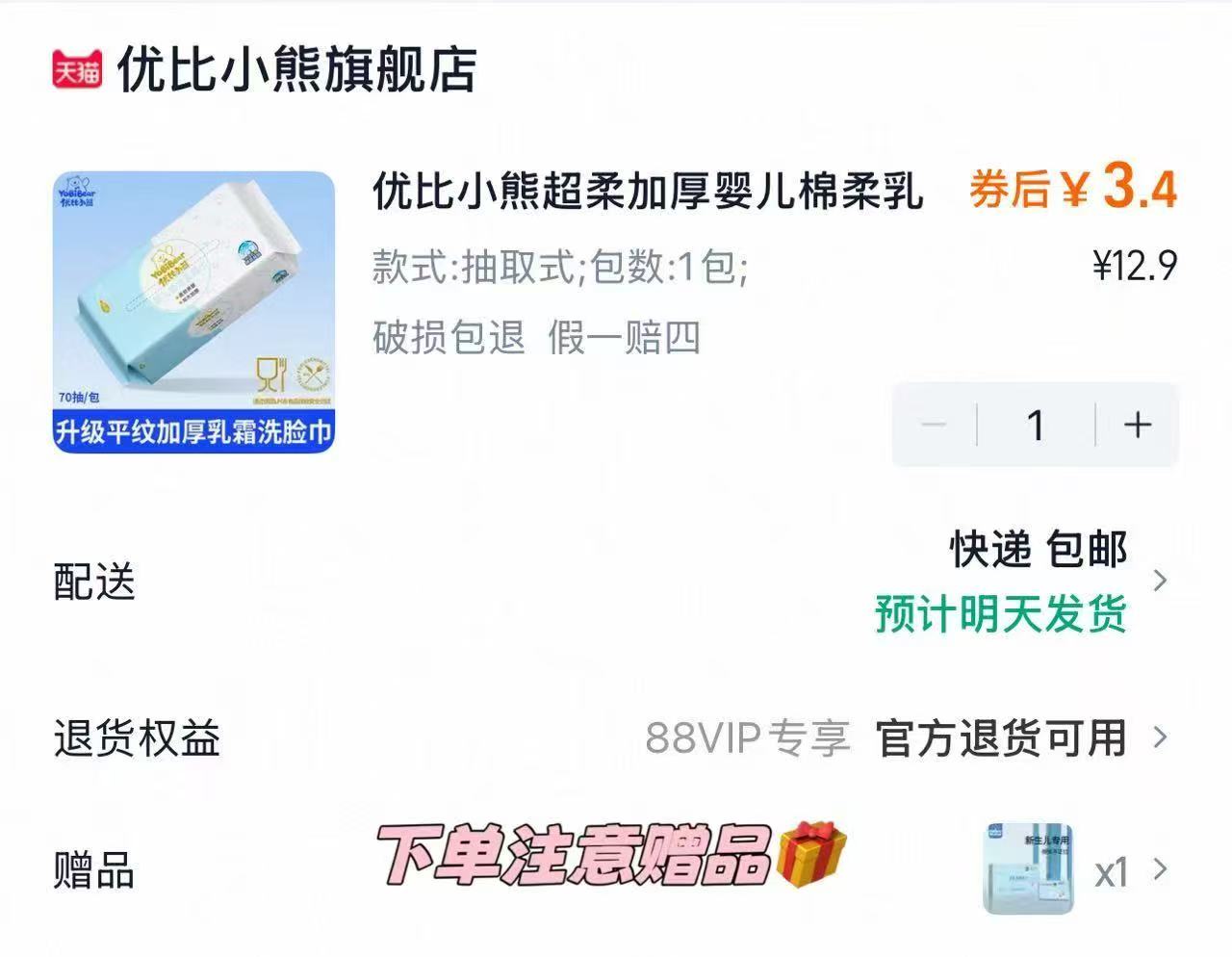Viewport: 1232px width, 957px height.
Task: Tap 官方退货可用 return label
Action: (x=1001, y=738)
